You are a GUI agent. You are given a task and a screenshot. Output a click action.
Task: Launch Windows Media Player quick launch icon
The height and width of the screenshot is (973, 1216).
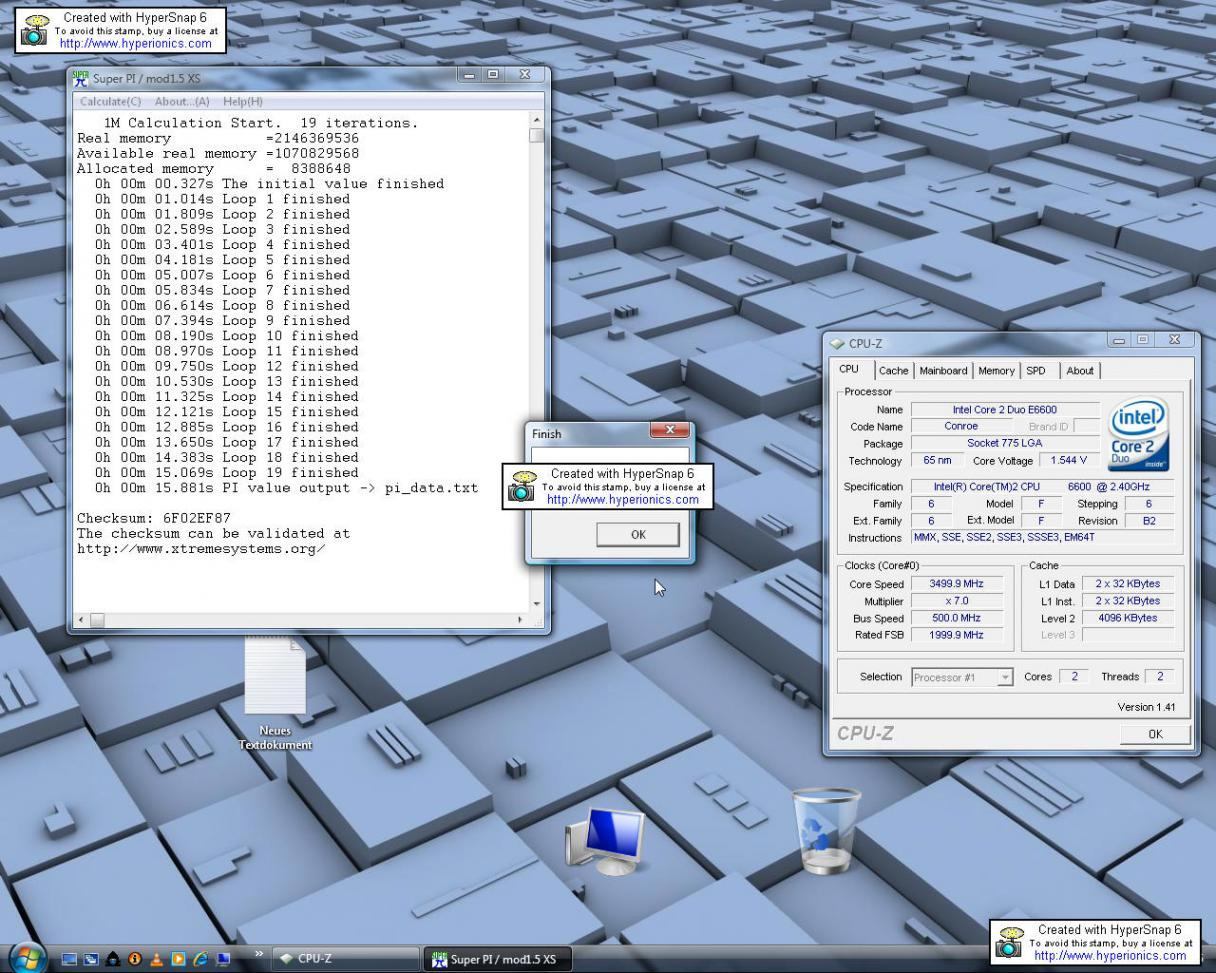tap(178, 959)
